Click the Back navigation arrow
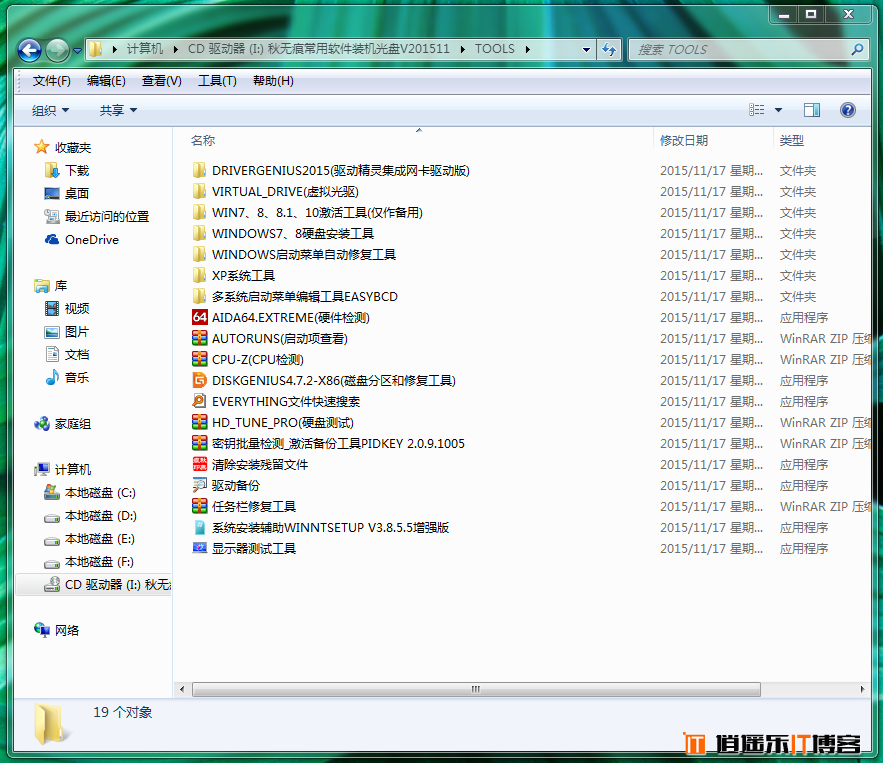 click(x=29, y=50)
